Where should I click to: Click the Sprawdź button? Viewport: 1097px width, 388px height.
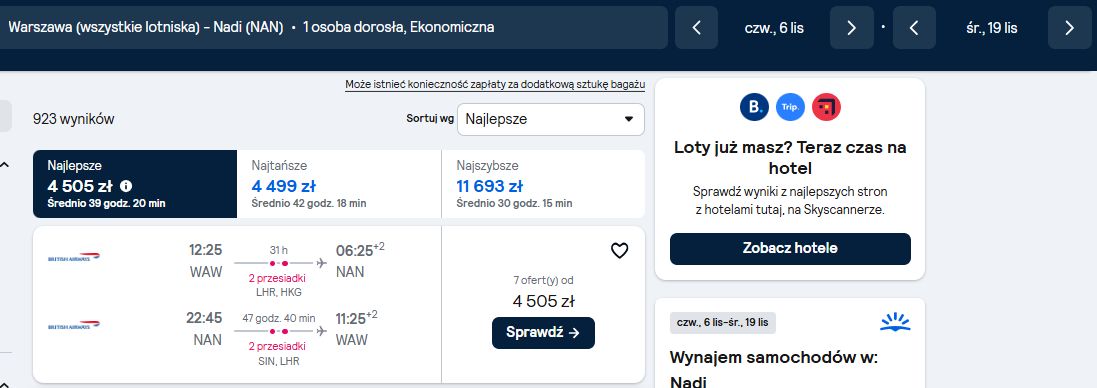coord(543,333)
